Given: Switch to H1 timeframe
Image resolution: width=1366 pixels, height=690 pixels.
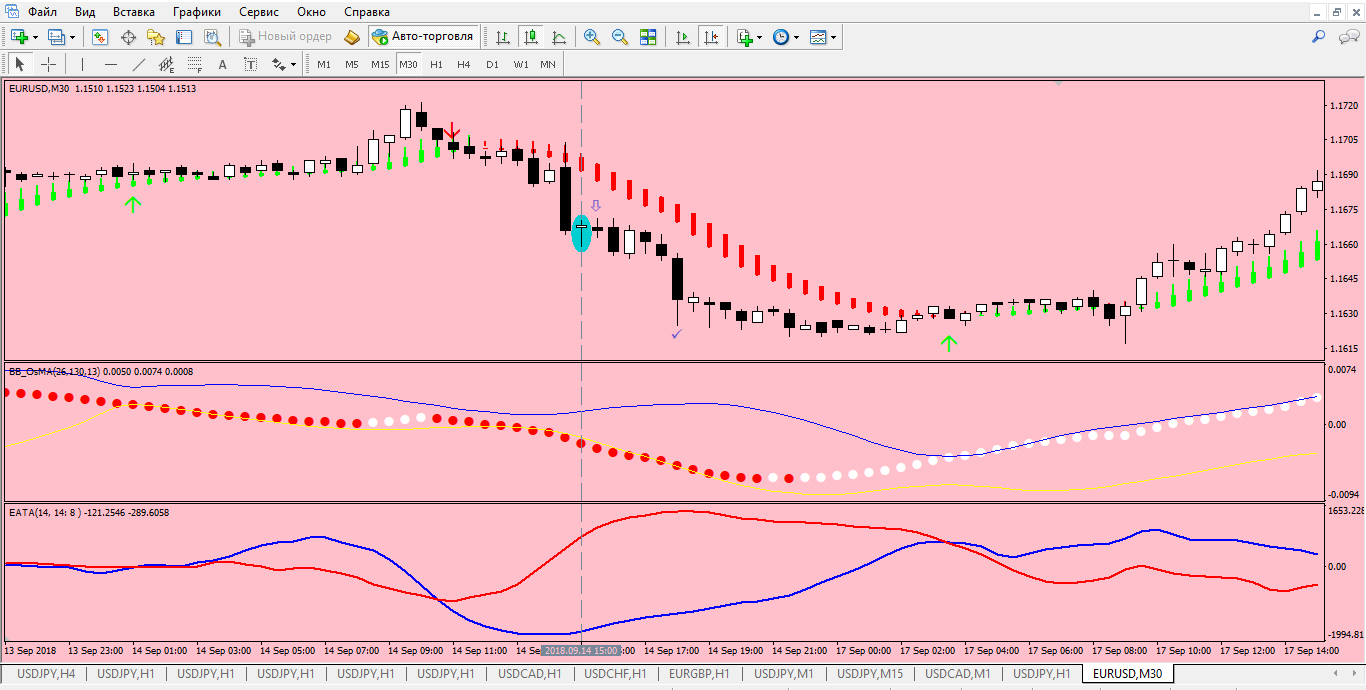Looking at the screenshot, I should 436,64.
